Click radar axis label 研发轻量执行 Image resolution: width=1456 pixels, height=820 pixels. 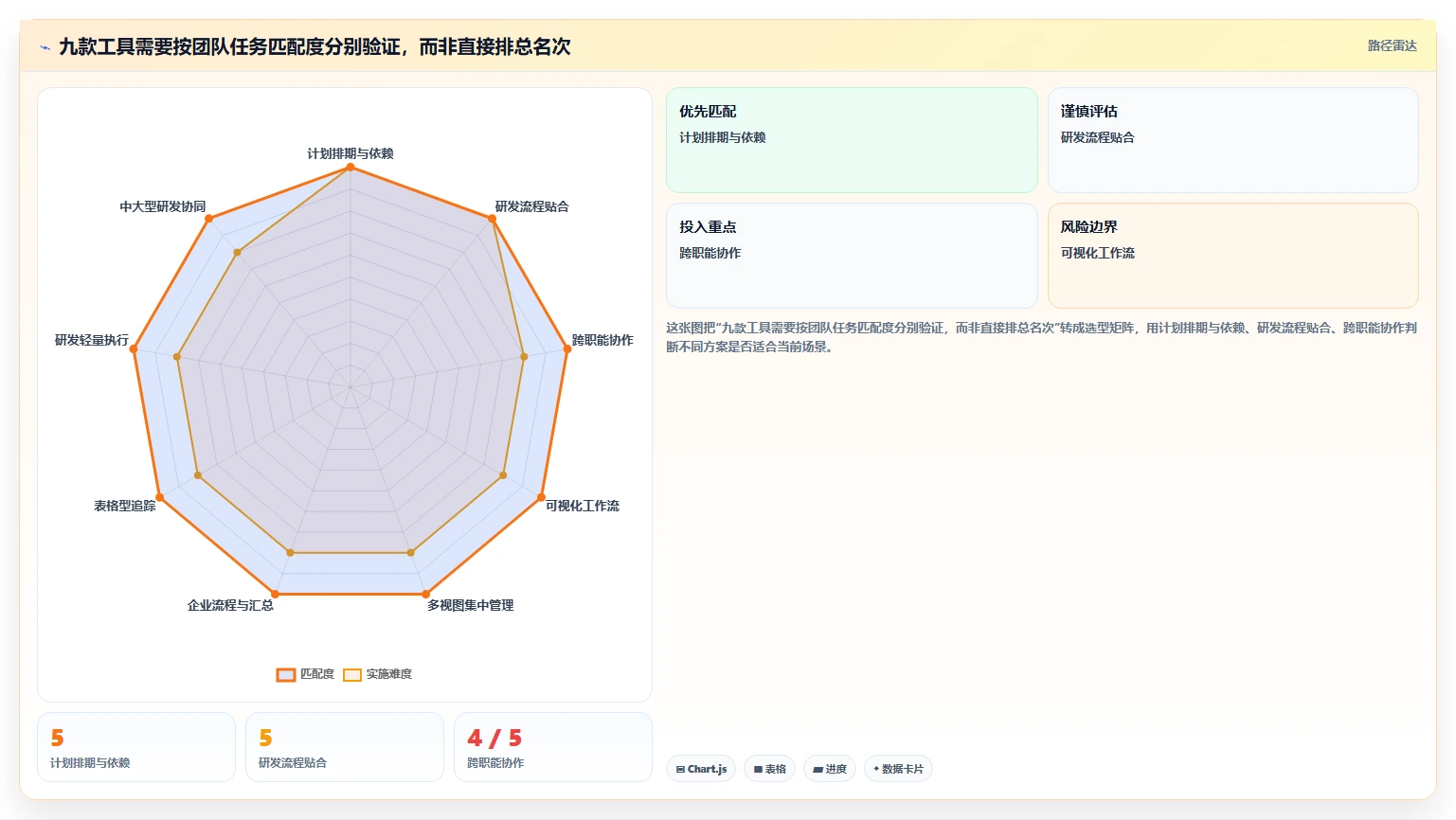pyautogui.click(x=92, y=340)
